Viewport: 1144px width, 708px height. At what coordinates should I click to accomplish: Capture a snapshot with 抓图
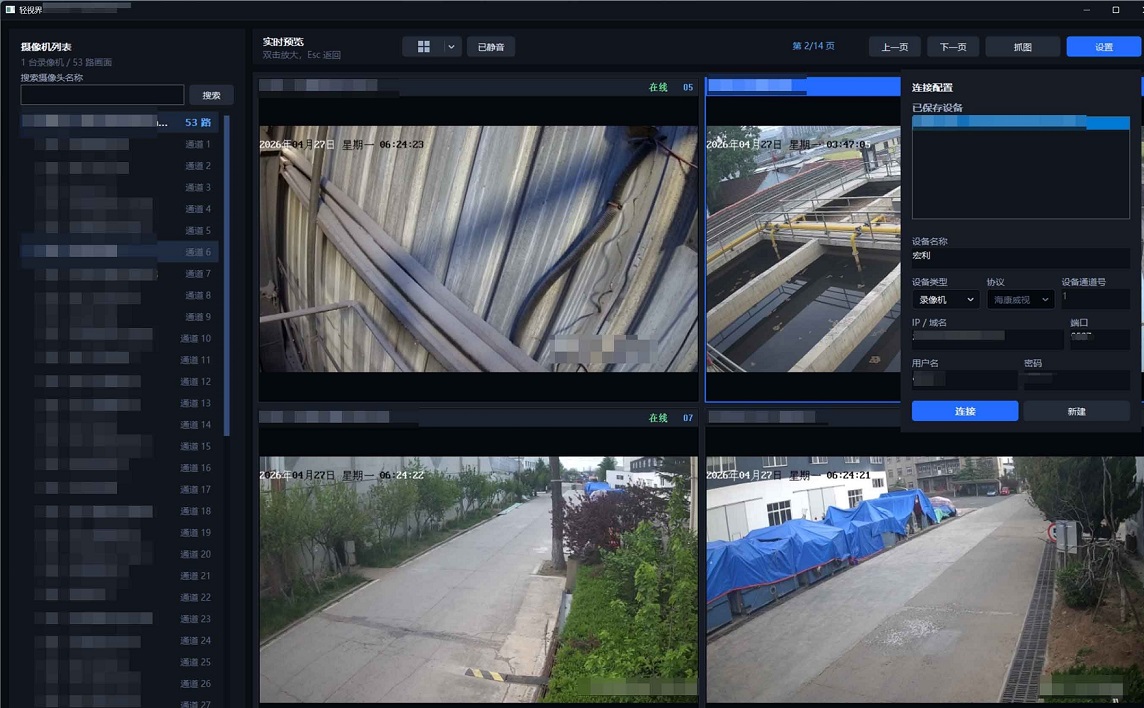pos(1023,47)
